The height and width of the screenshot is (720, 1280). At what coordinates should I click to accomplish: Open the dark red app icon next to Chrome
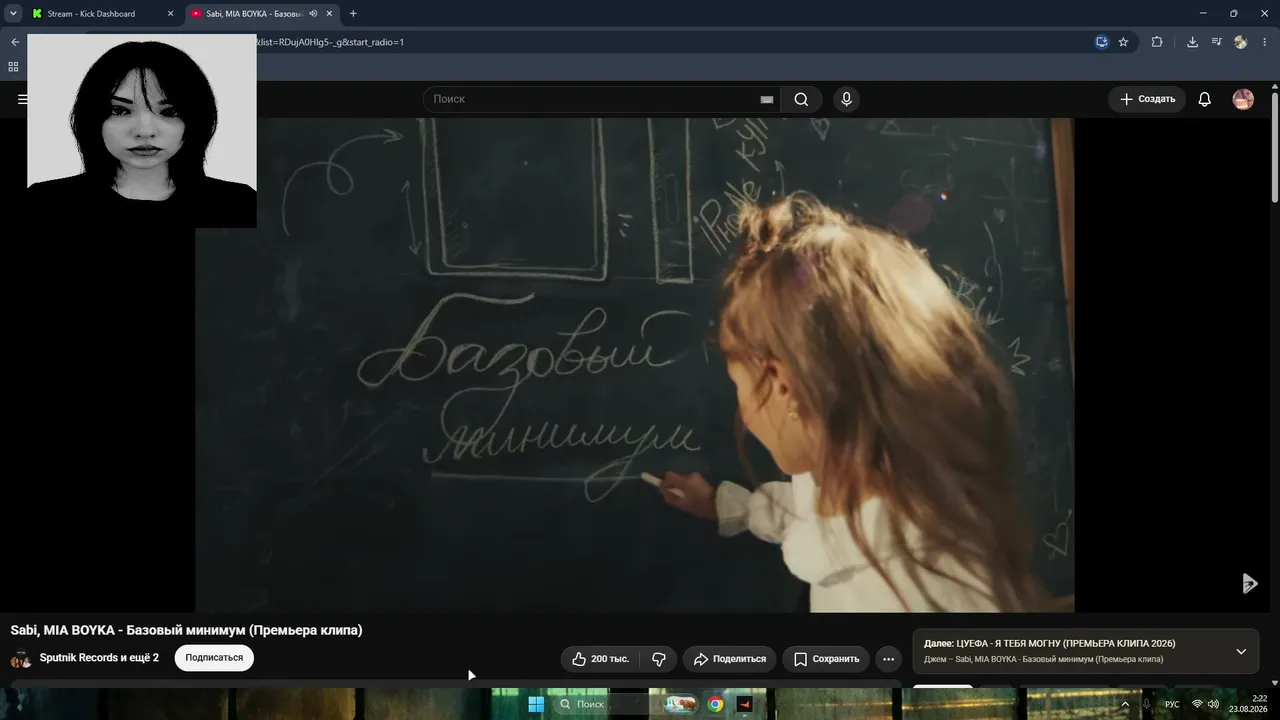[744, 704]
